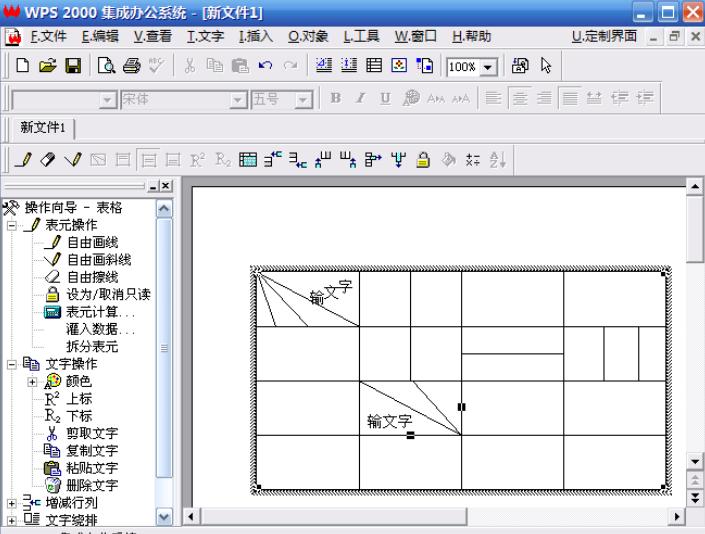This screenshot has height=534, width=705.
Task: Save the document with the floppy disk icon
Action: 73,66
